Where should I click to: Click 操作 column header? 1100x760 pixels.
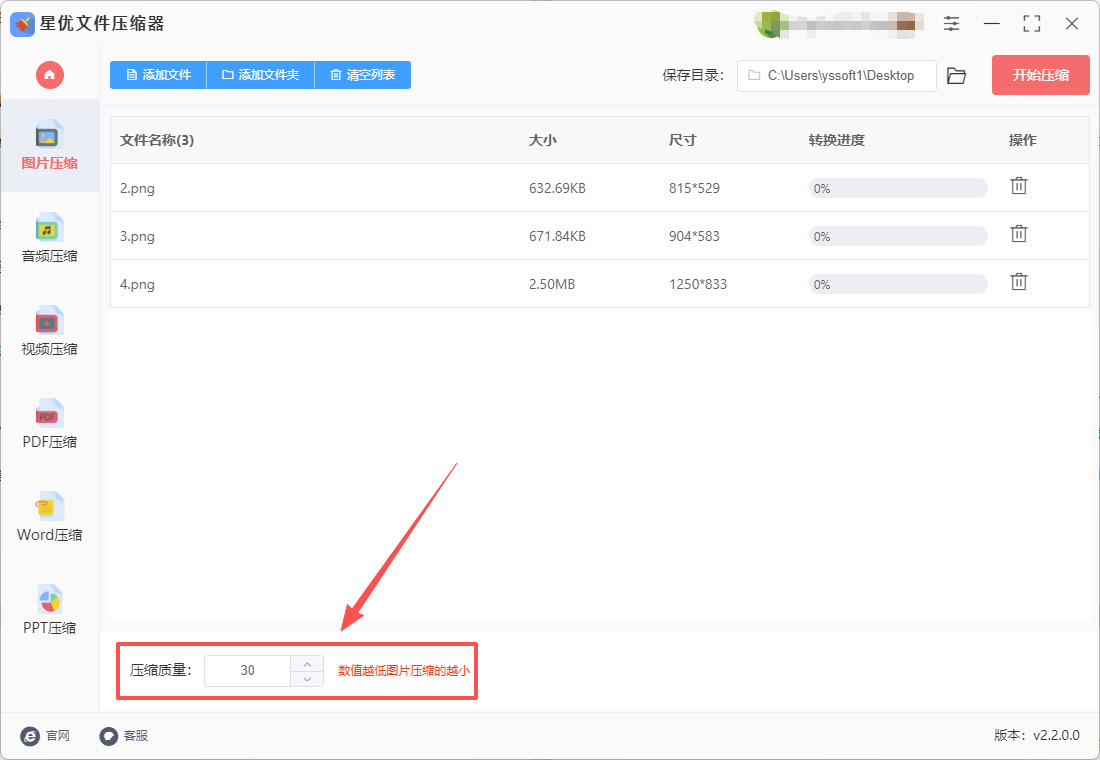[1023, 140]
